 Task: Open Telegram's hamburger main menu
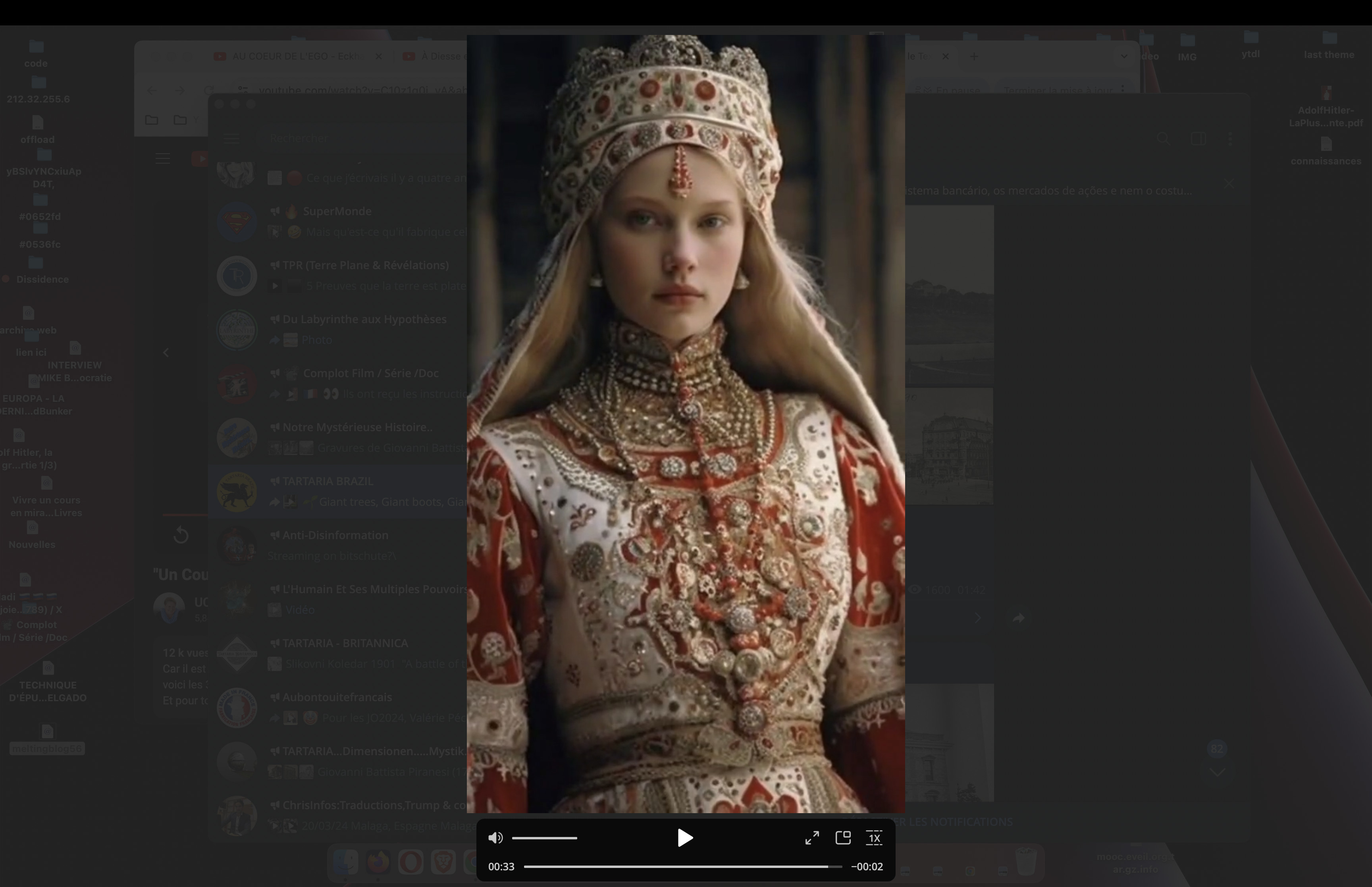(231, 138)
